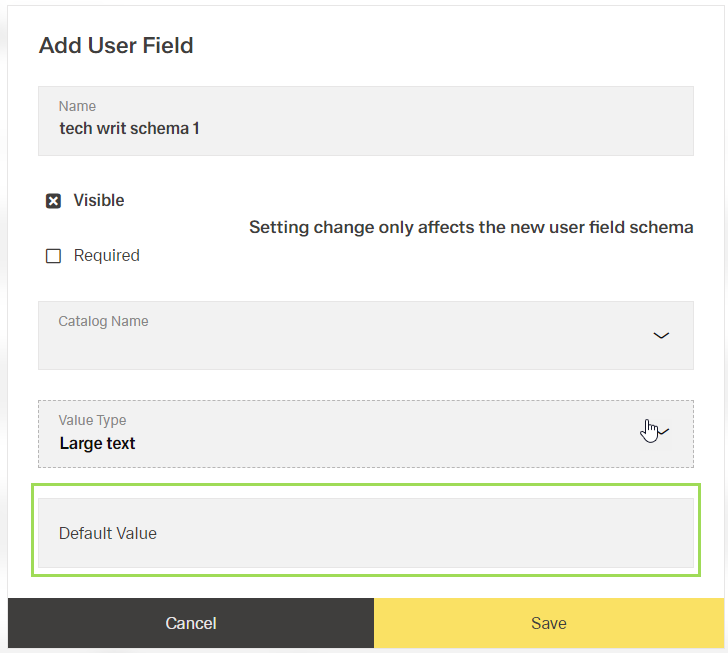Click the Visible label text
Image resolution: width=728 pixels, height=653 pixels.
[x=99, y=201]
